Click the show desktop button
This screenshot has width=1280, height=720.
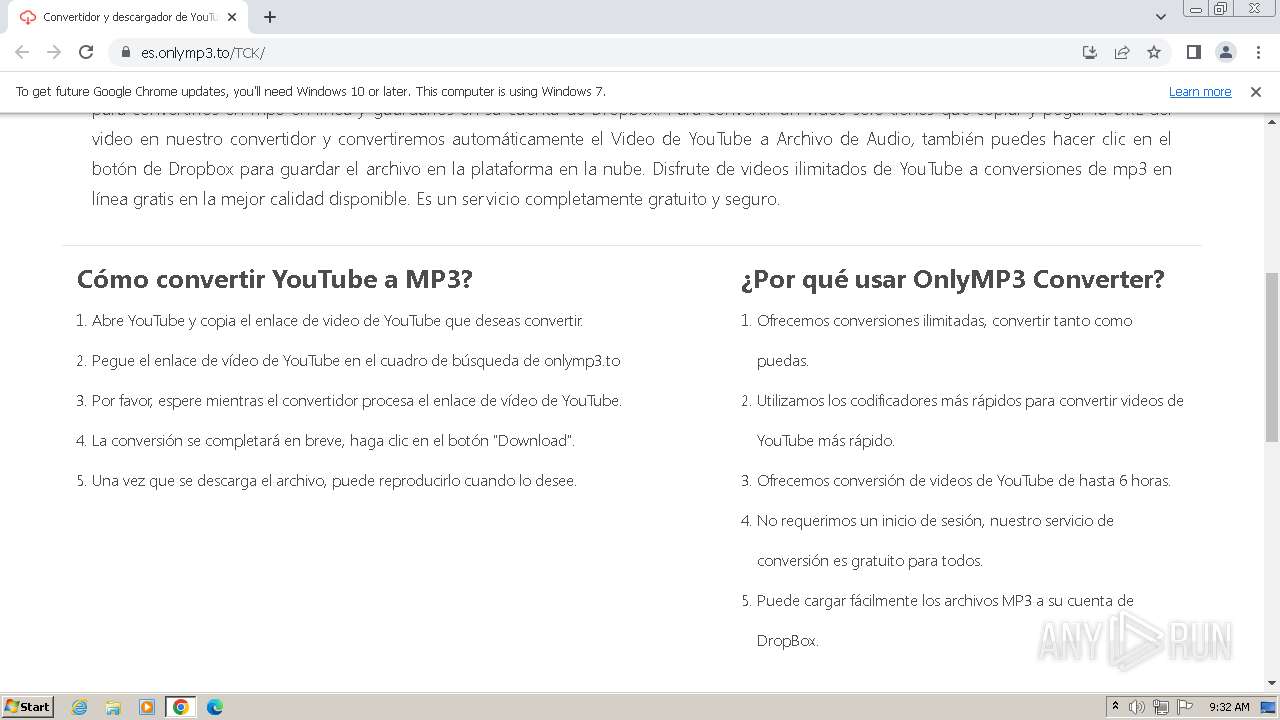tap(1268, 707)
